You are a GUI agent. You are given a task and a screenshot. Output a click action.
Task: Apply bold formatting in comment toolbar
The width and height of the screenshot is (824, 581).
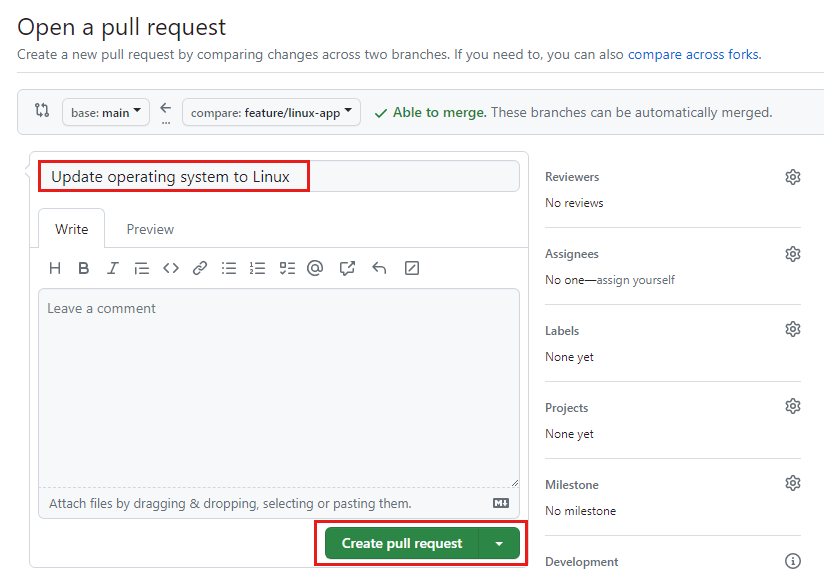coord(83,268)
